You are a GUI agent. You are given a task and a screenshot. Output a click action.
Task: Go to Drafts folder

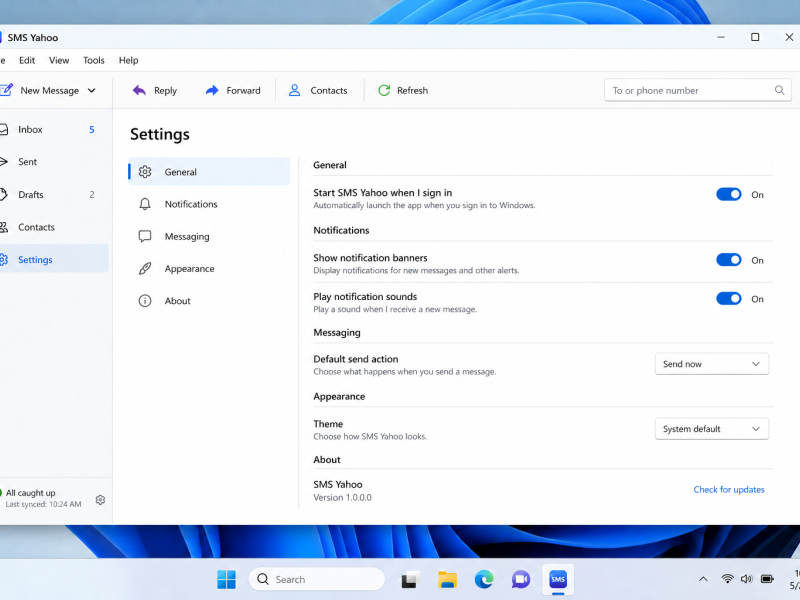52,194
